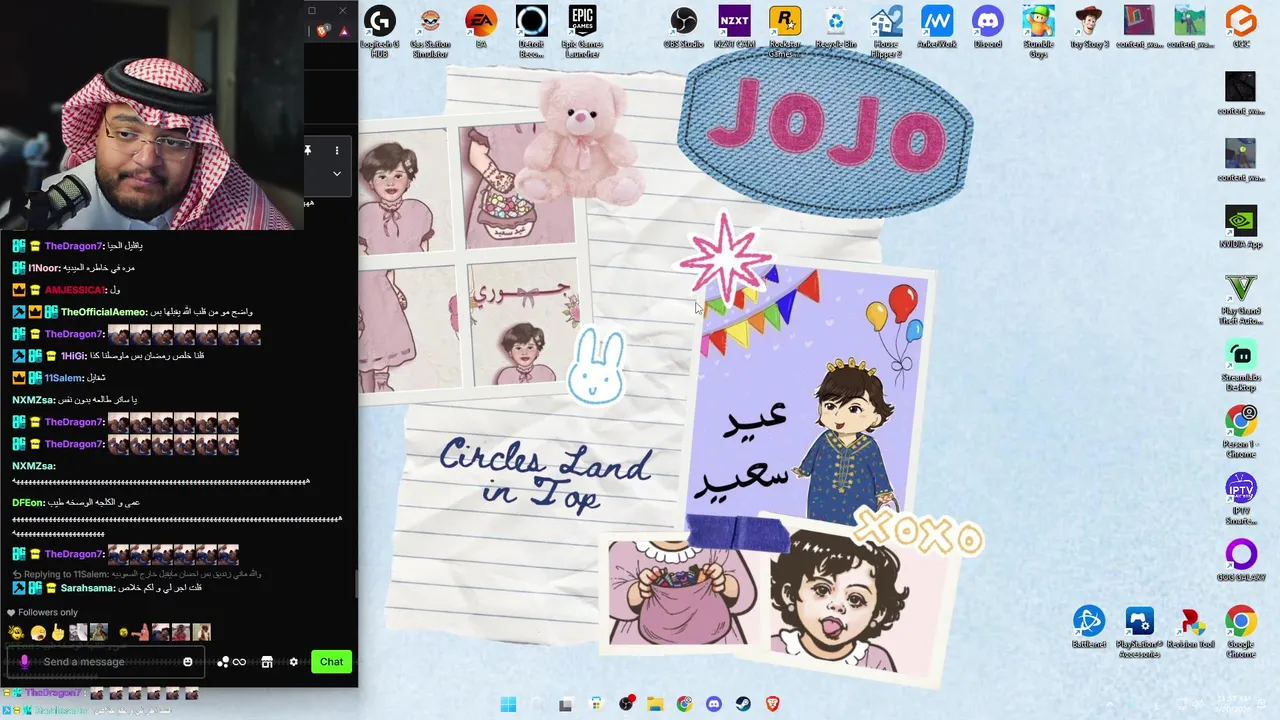
Task: Select the Recycle Bin icon
Action: (x=836, y=28)
